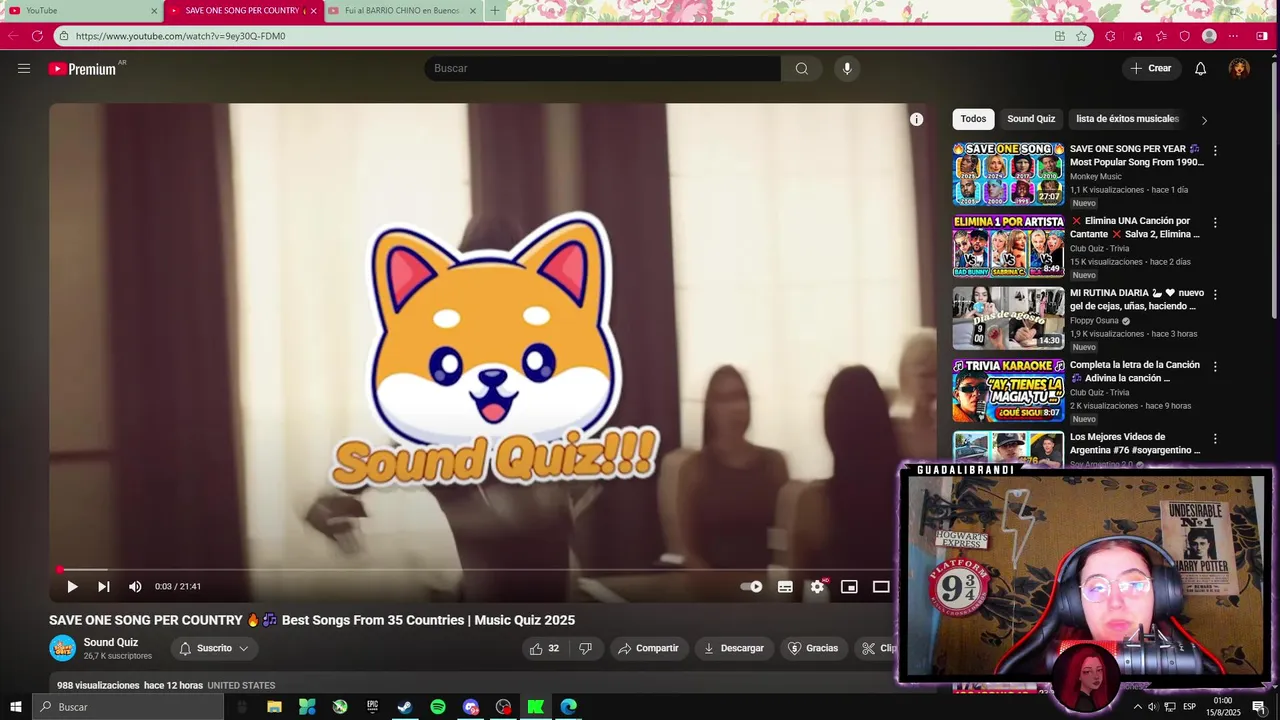Click the Compartir share button

pyautogui.click(x=648, y=648)
